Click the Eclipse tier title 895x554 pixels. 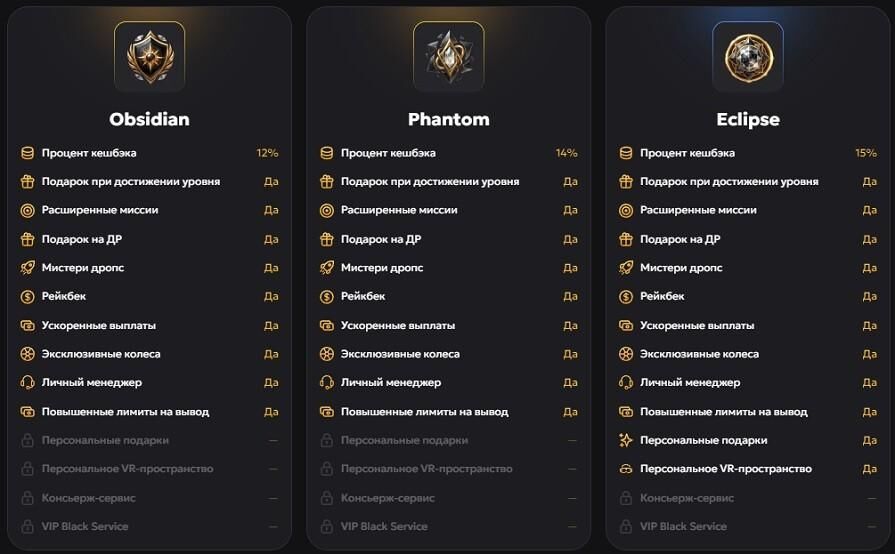(748, 119)
